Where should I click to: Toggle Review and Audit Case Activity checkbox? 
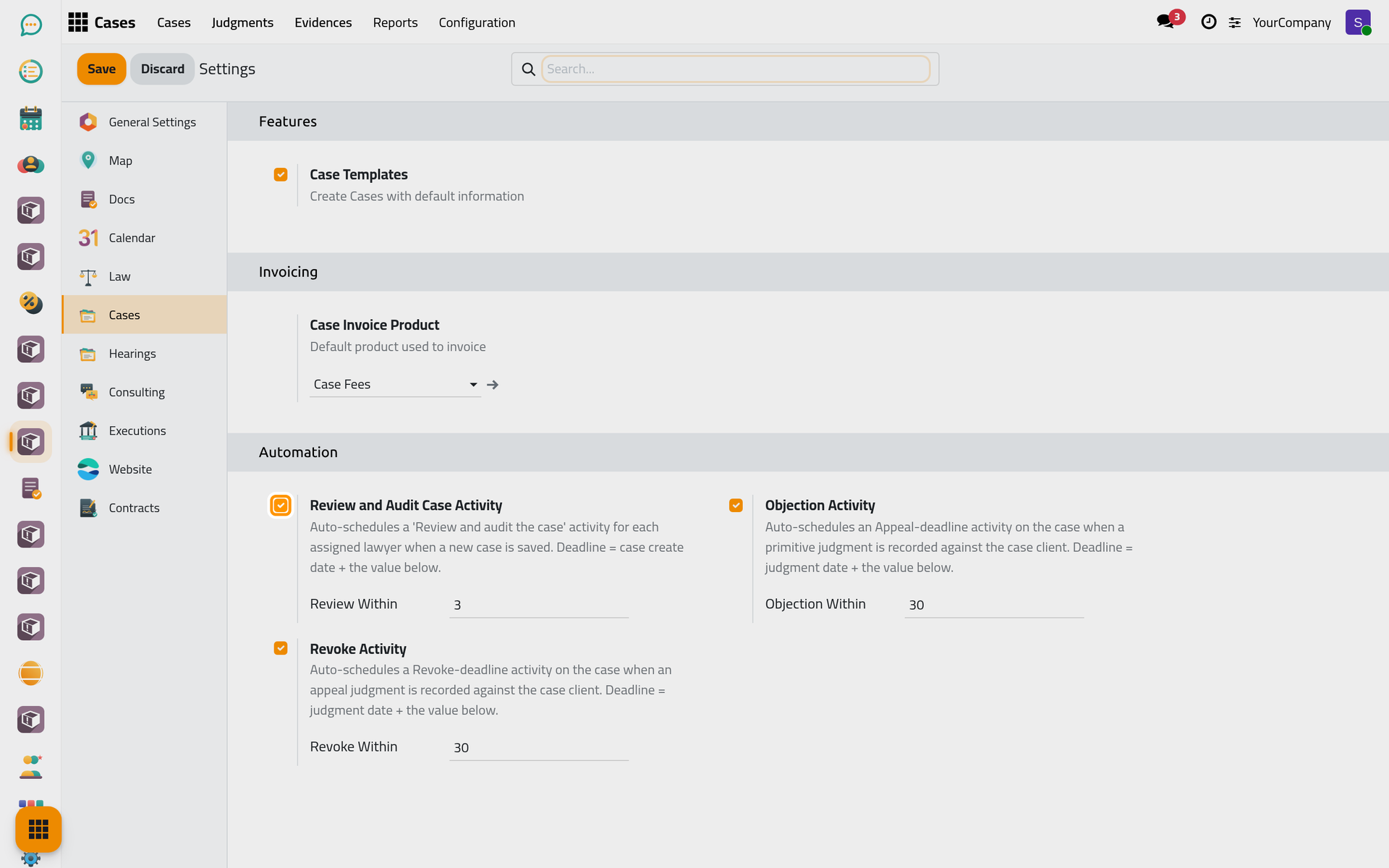pos(281,506)
